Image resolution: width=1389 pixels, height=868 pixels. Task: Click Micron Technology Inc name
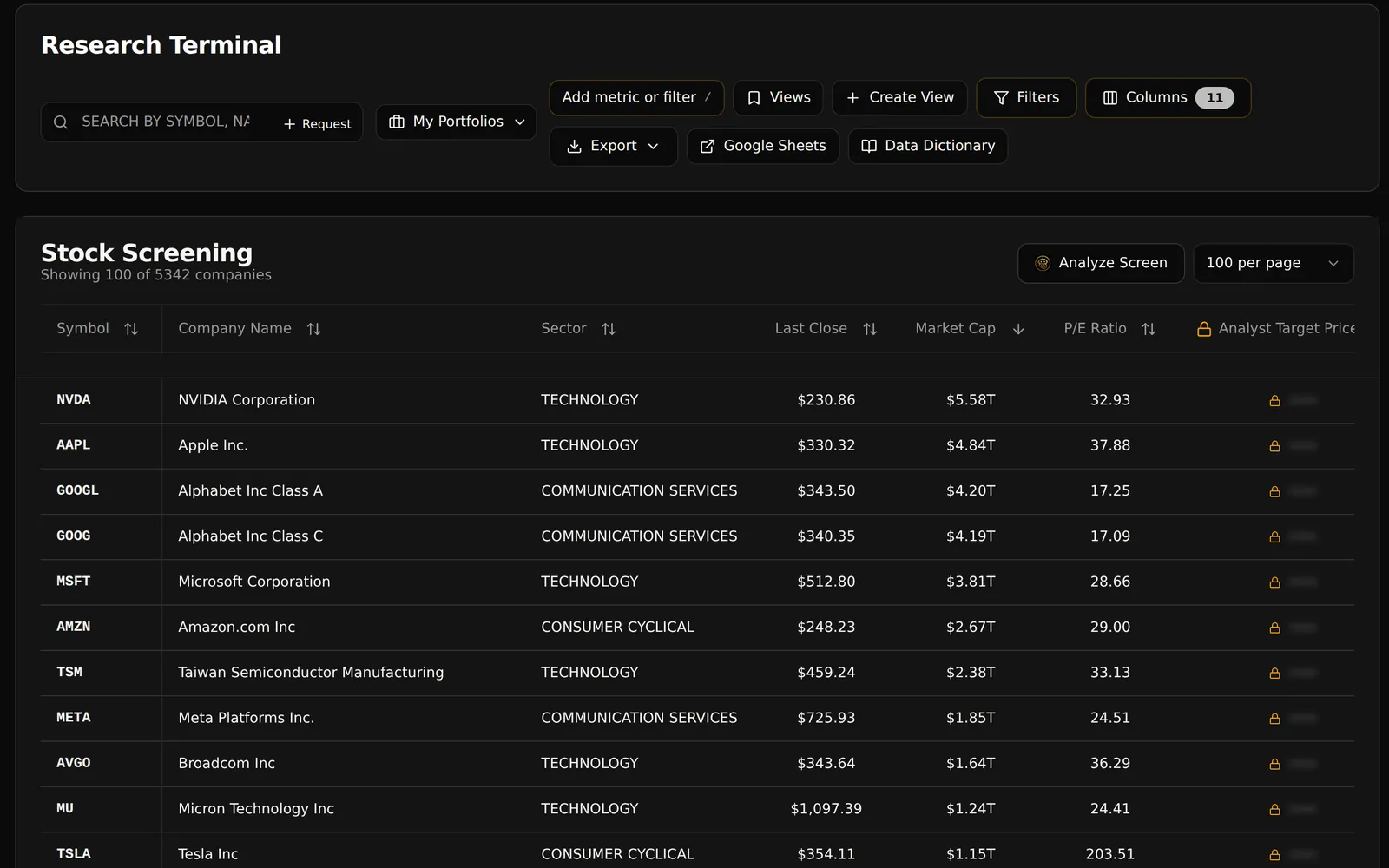tap(256, 809)
